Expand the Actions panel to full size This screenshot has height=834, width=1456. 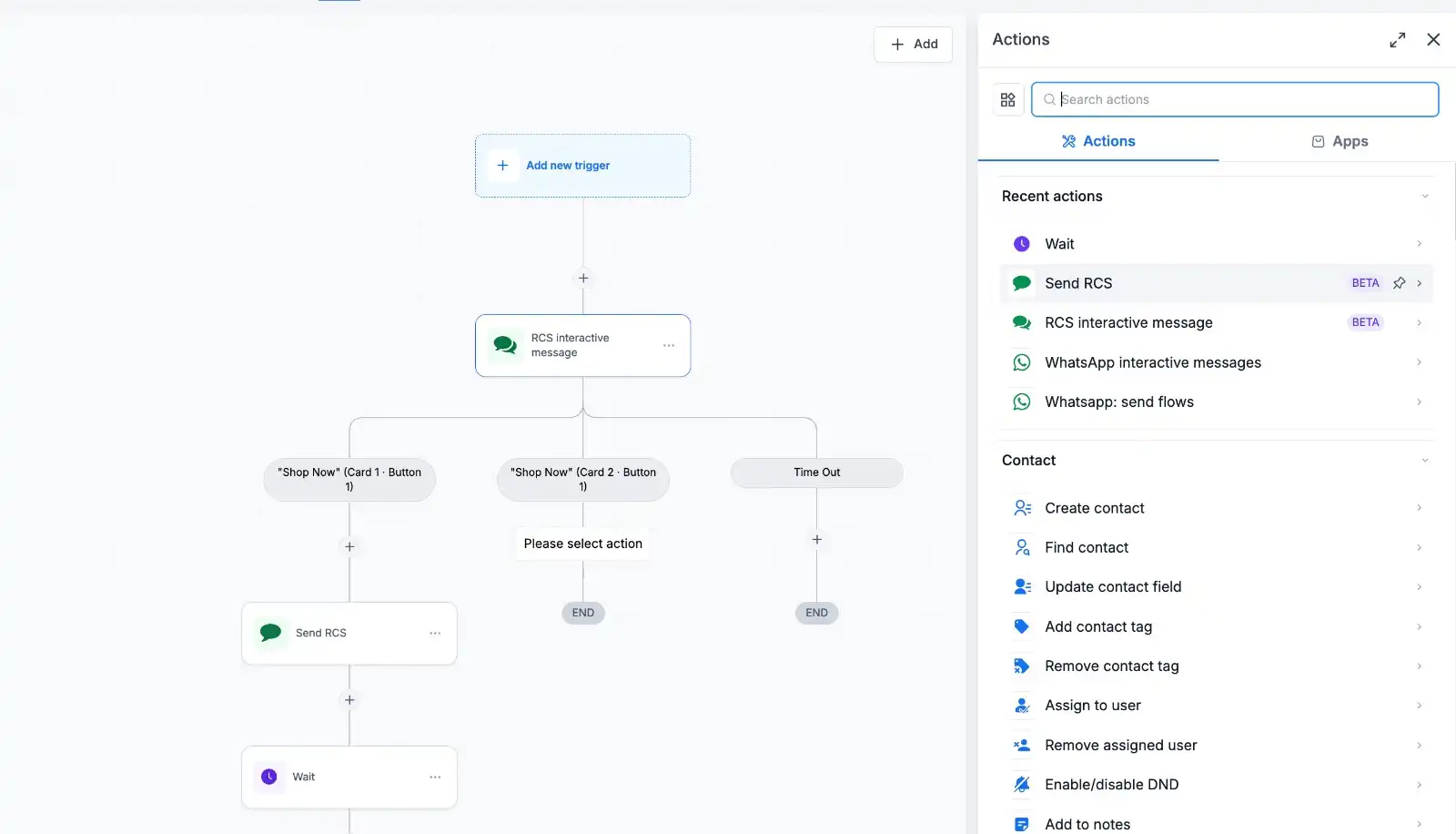pos(1397,40)
